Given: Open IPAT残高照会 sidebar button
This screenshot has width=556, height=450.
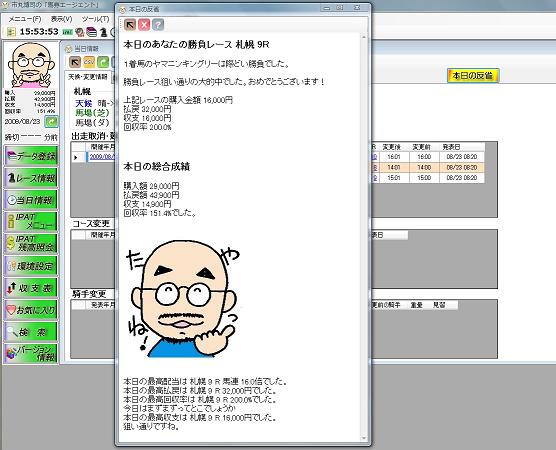Looking at the screenshot, I should 31,243.
